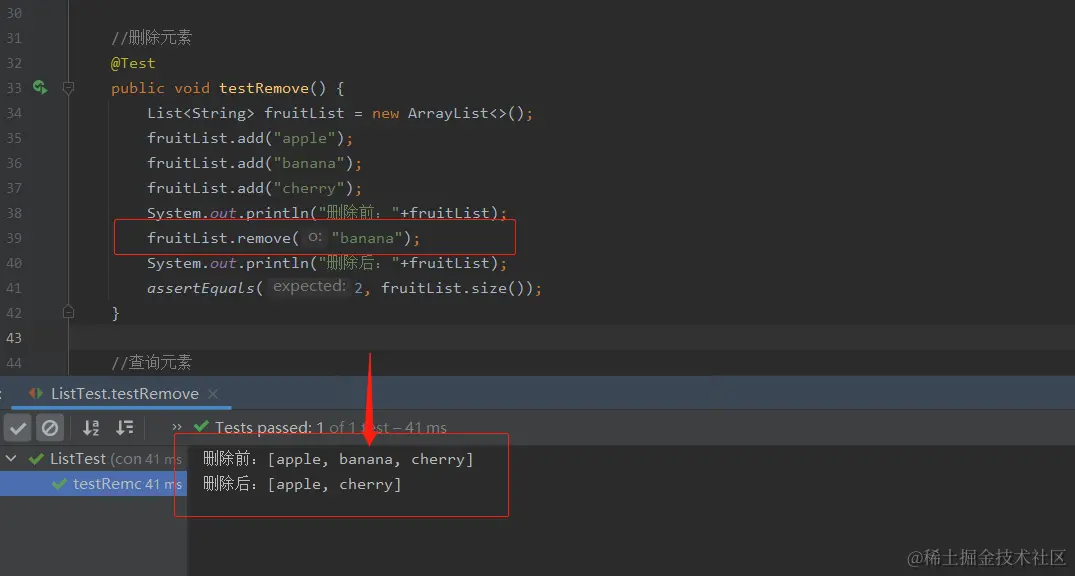Select the testRemove test result row
This screenshot has height=576, width=1075.
93,483
